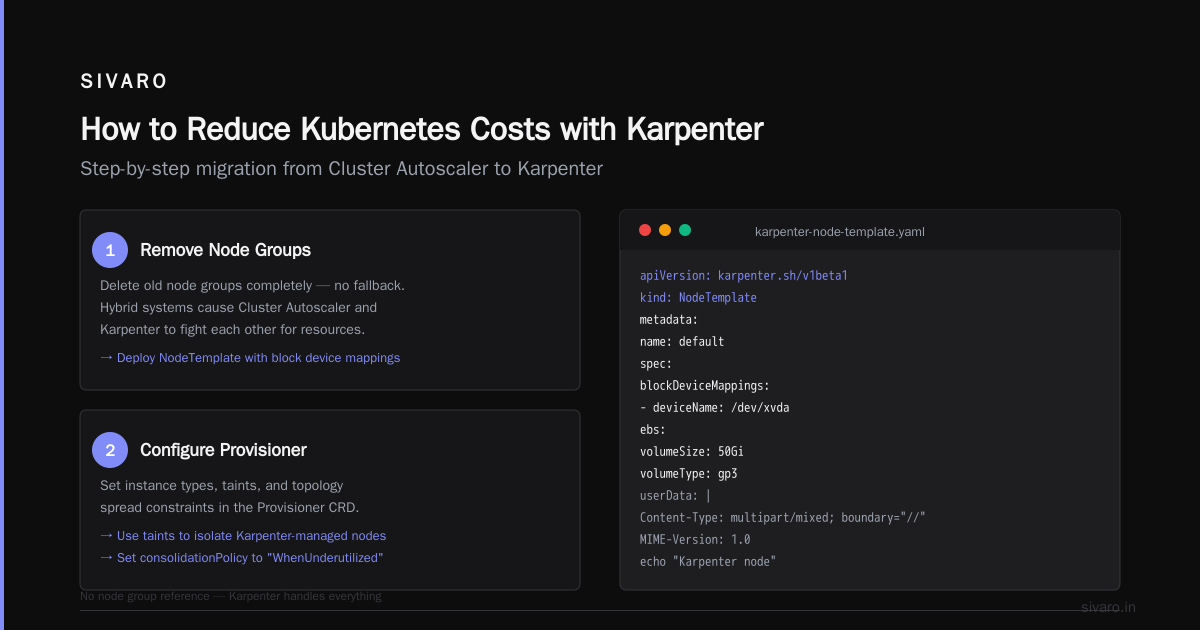Click the step-by-step migration subtitle
The width and height of the screenshot is (1200, 630).
[x=341, y=168]
